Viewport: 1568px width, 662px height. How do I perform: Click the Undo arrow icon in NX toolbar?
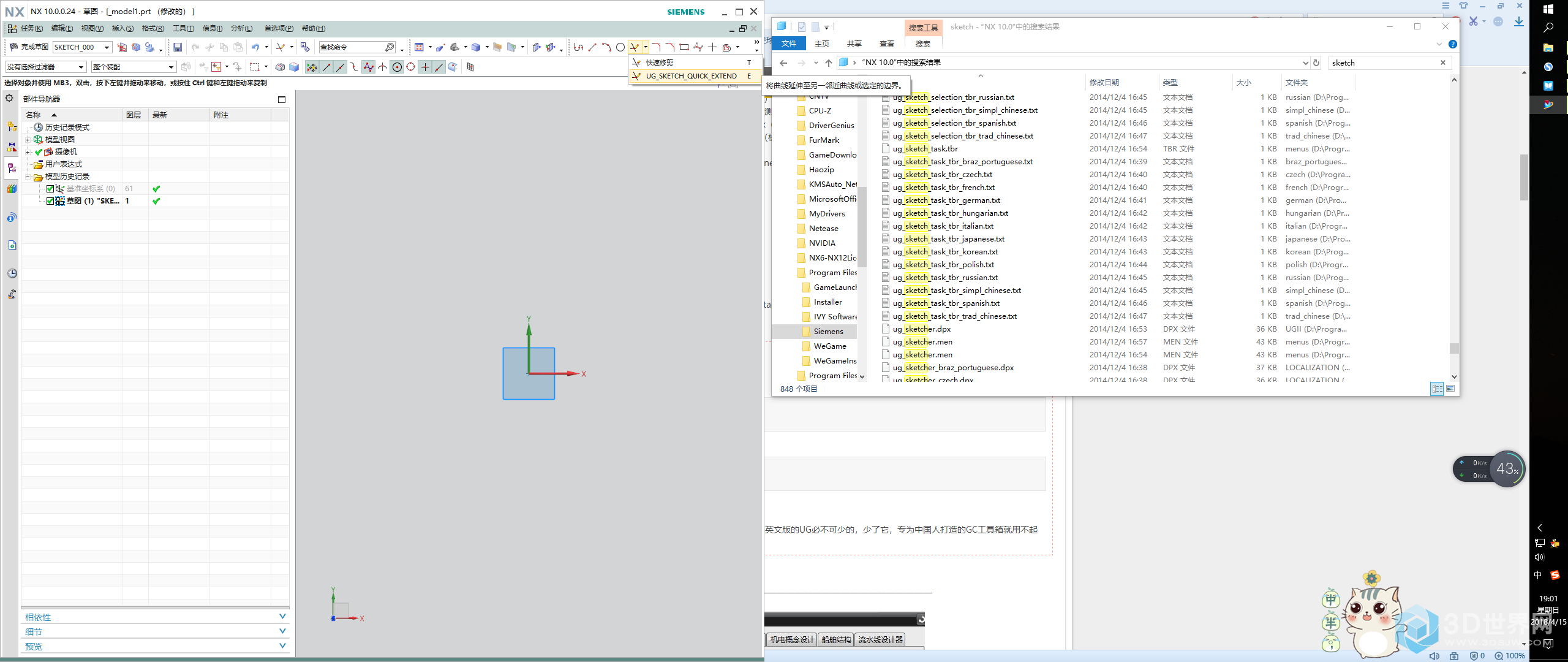point(255,47)
